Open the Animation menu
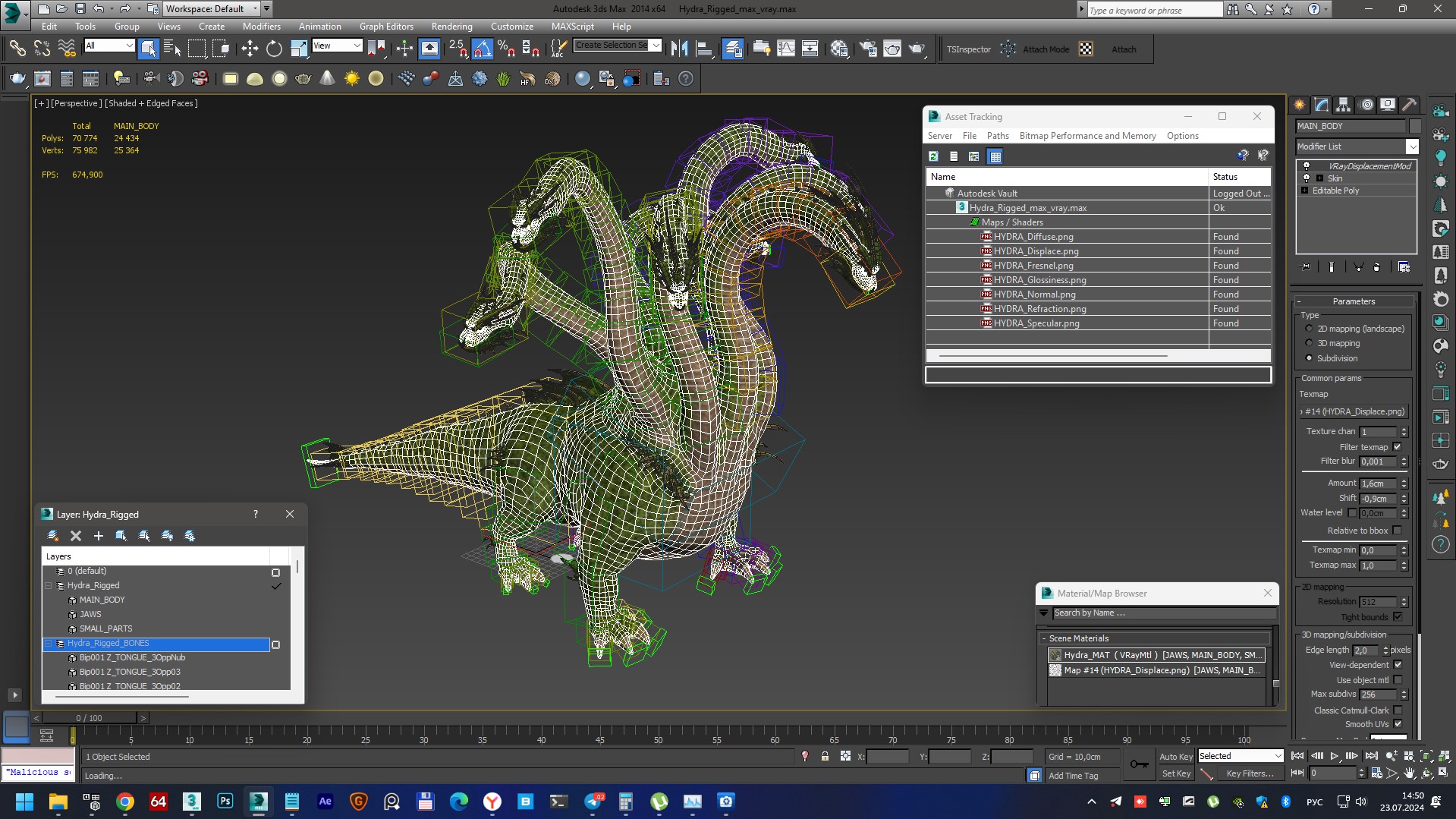The height and width of the screenshot is (819, 1456). 319,26
